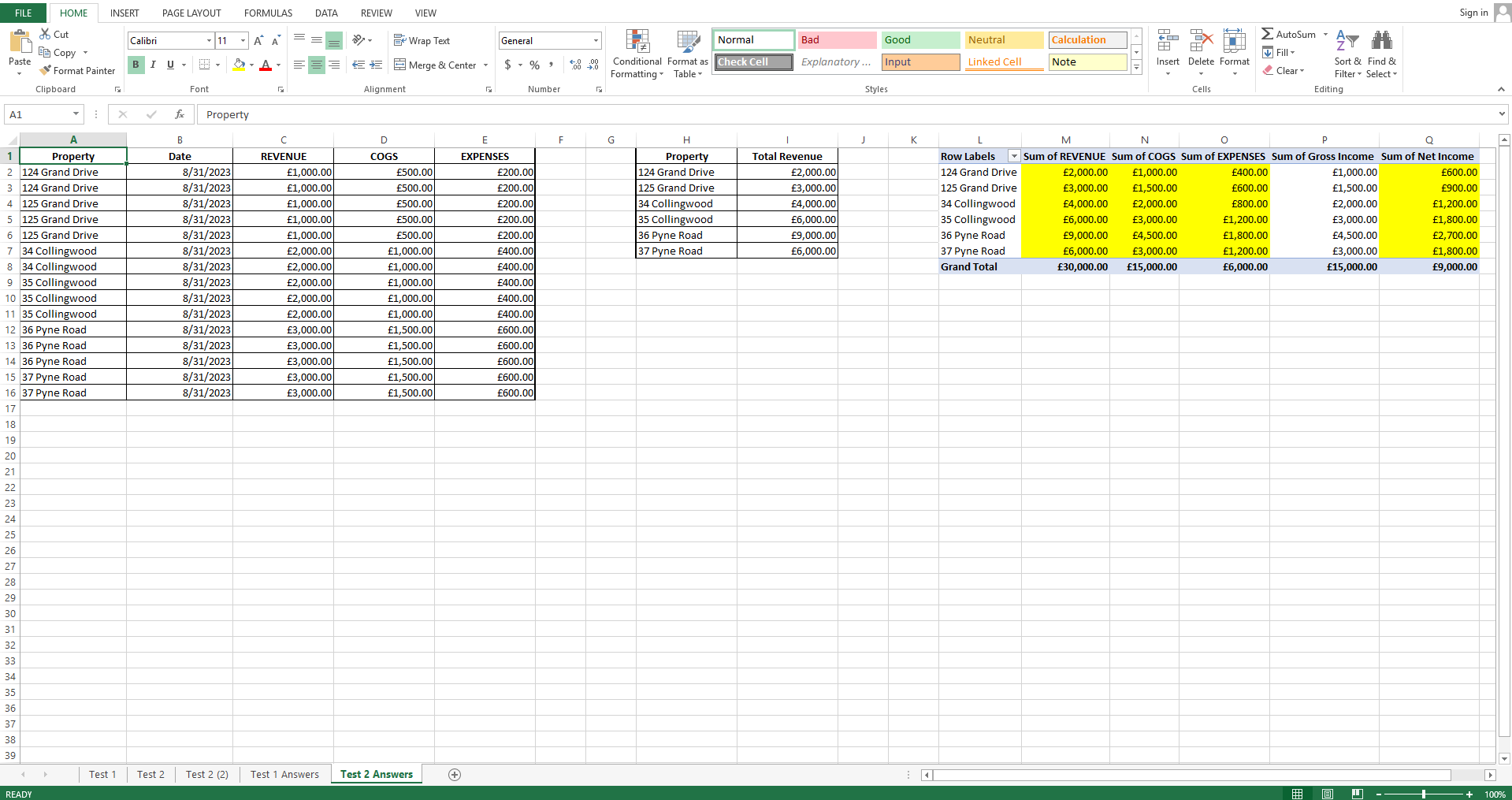Viewport: 1512px width, 800px height.
Task: Apply Percent Style format
Action: (x=535, y=65)
